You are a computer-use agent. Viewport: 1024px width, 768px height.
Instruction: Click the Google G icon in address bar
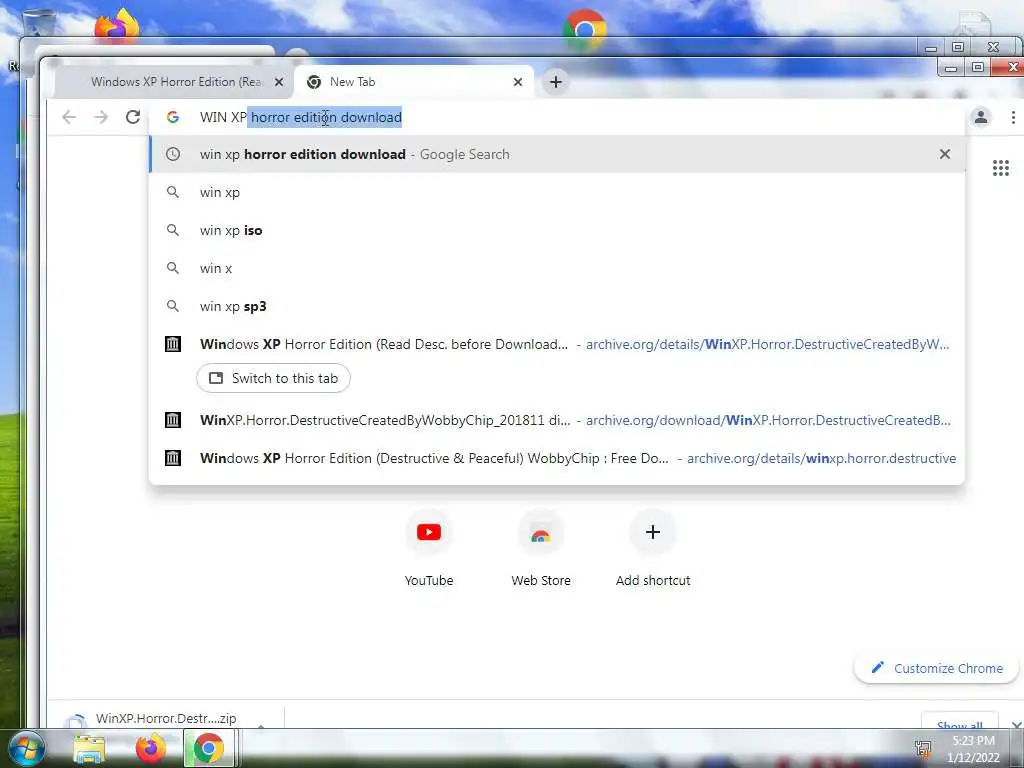(x=173, y=117)
